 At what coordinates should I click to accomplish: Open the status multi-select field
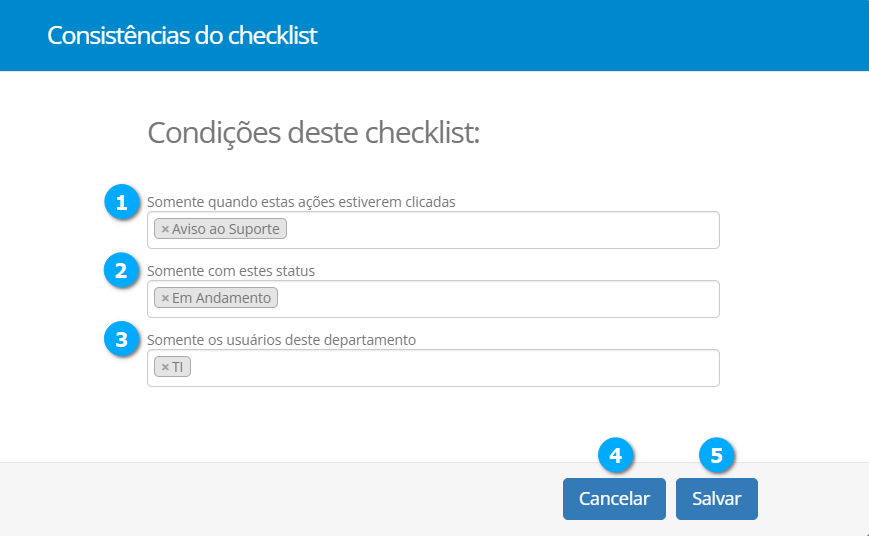pyautogui.click(x=500, y=299)
